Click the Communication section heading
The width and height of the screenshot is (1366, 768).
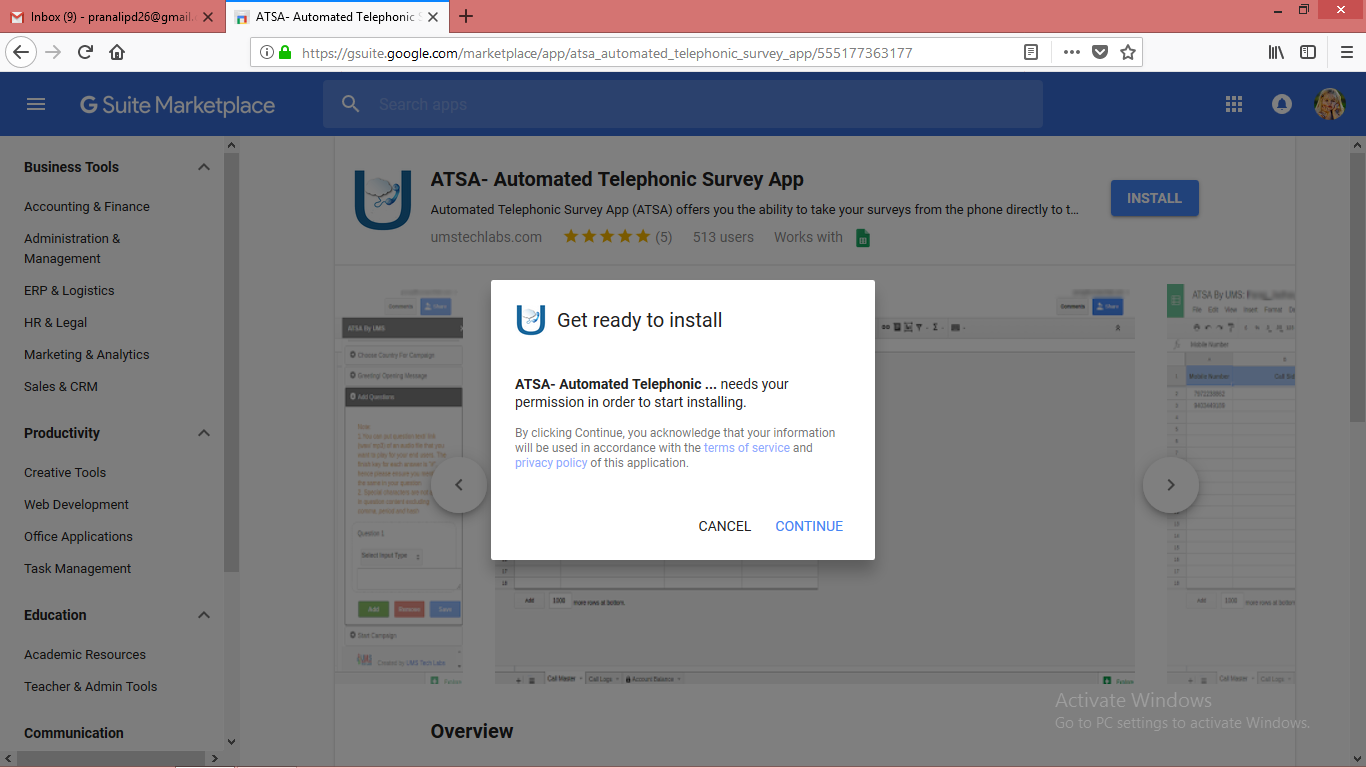point(74,733)
